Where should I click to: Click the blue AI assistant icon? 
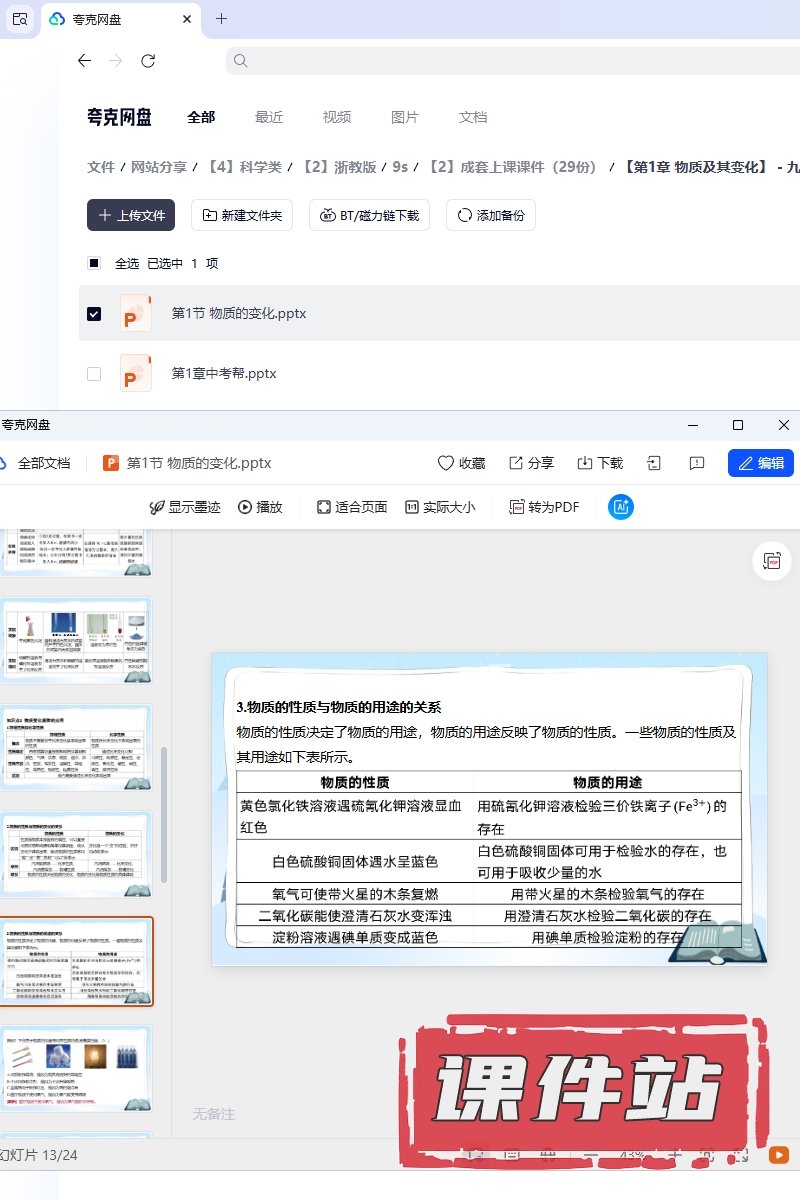pyautogui.click(x=620, y=507)
